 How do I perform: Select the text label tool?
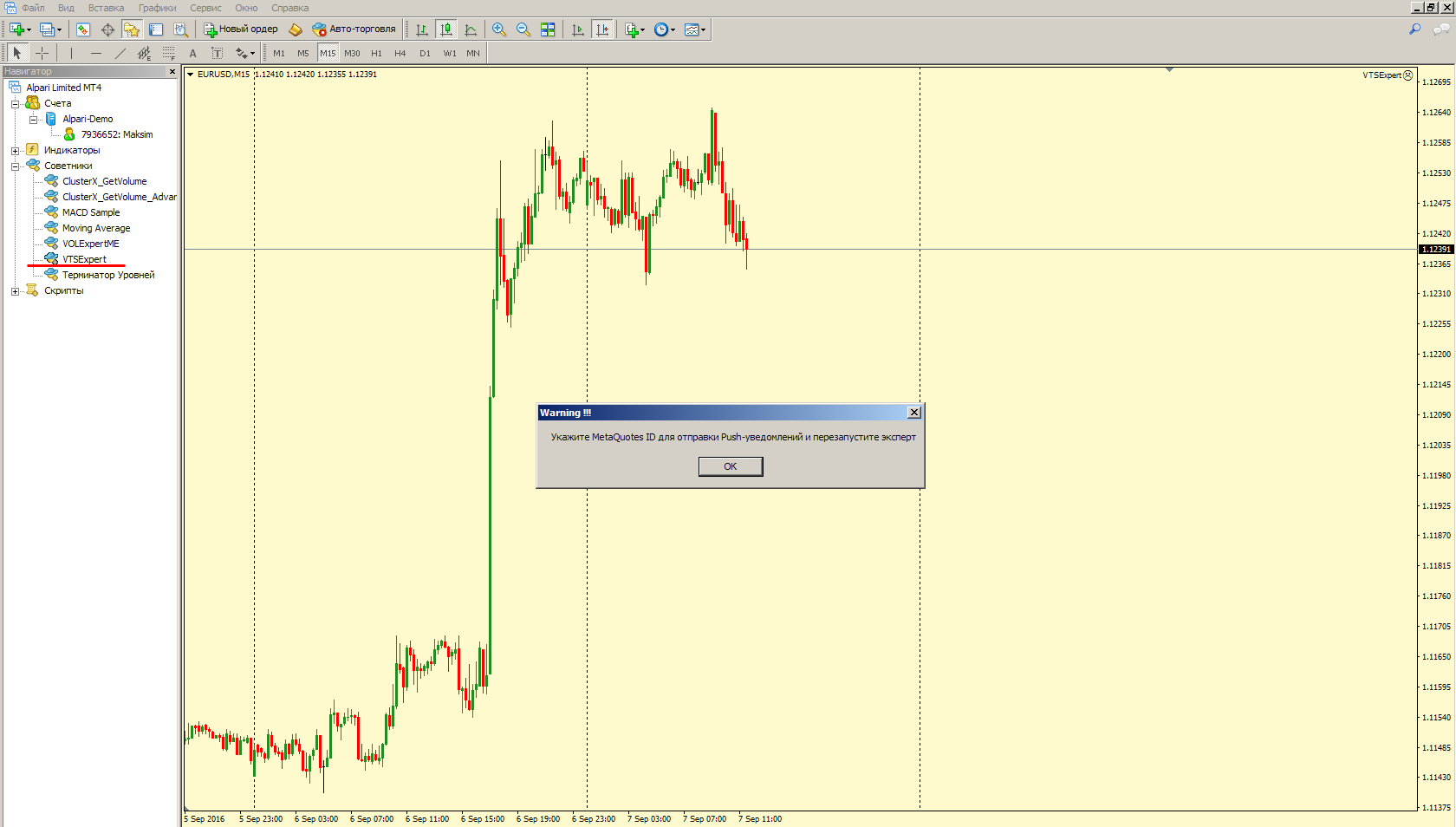(x=218, y=53)
